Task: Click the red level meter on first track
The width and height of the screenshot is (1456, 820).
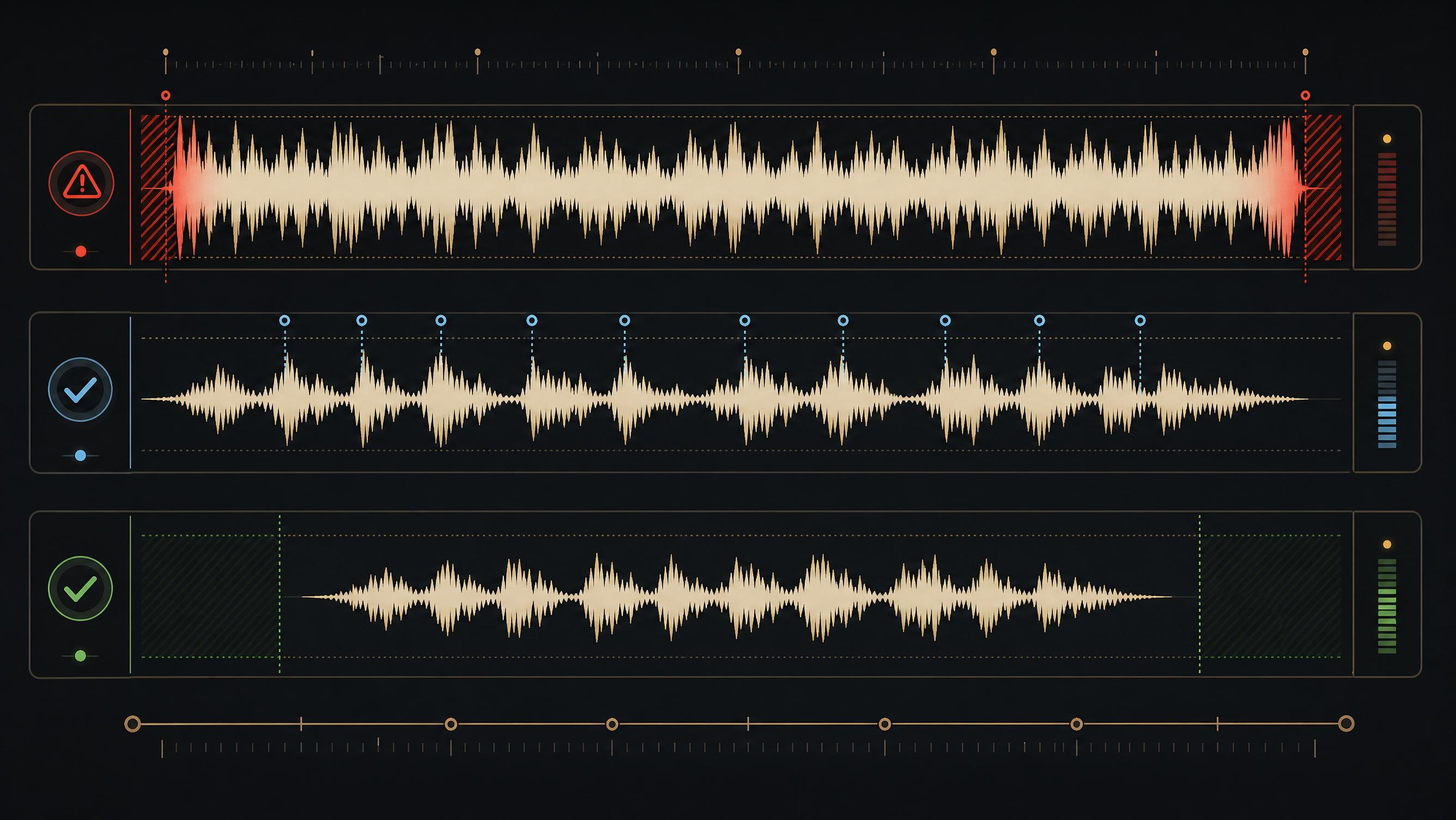Action: [1387, 199]
